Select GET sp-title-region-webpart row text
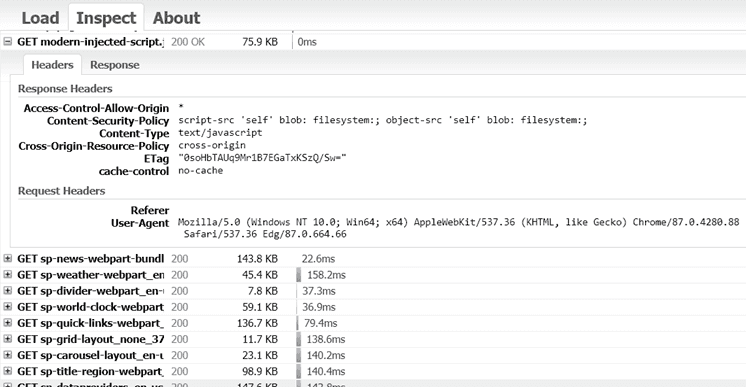 coord(90,371)
